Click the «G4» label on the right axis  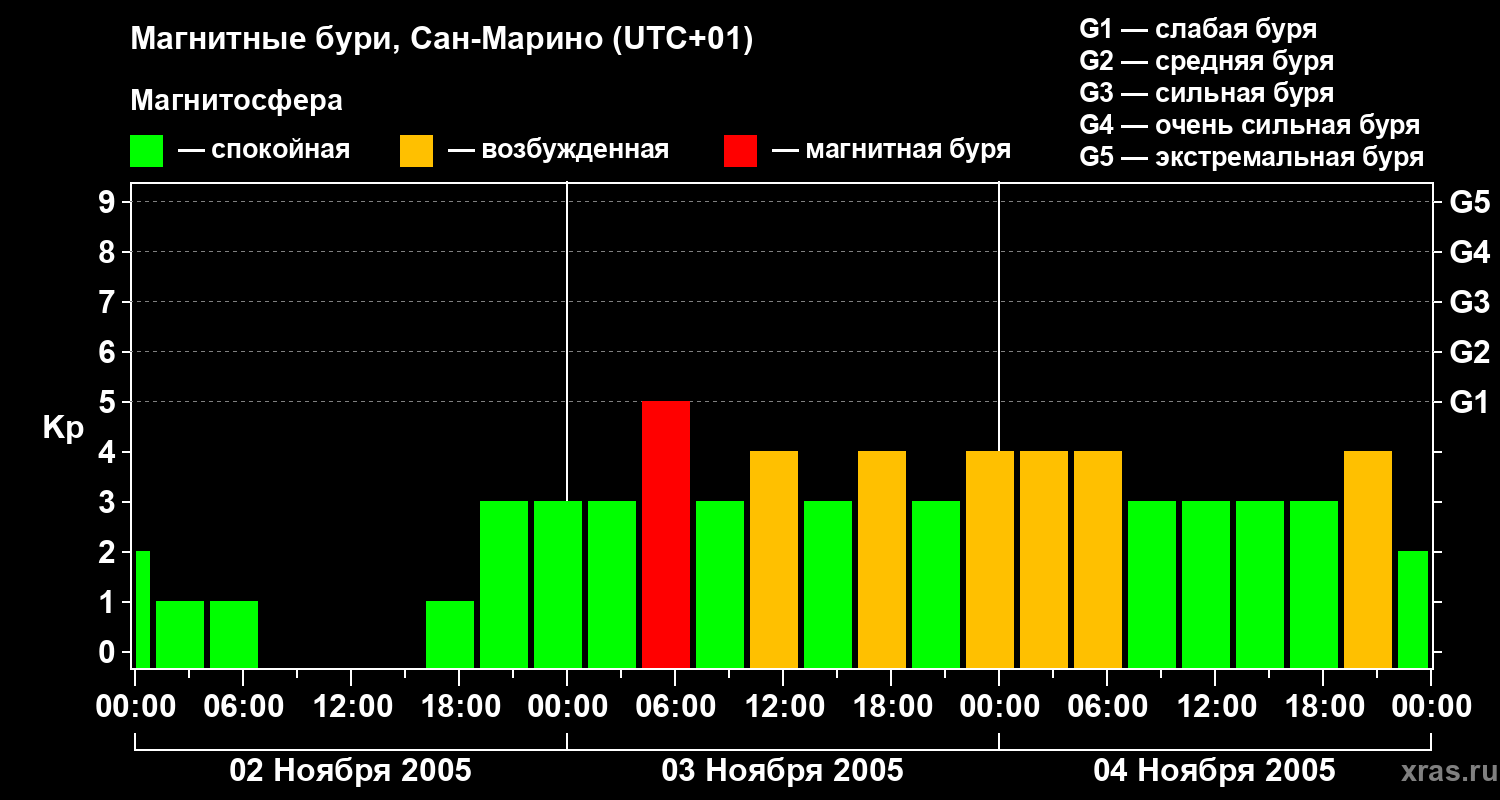pyautogui.click(x=1469, y=252)
